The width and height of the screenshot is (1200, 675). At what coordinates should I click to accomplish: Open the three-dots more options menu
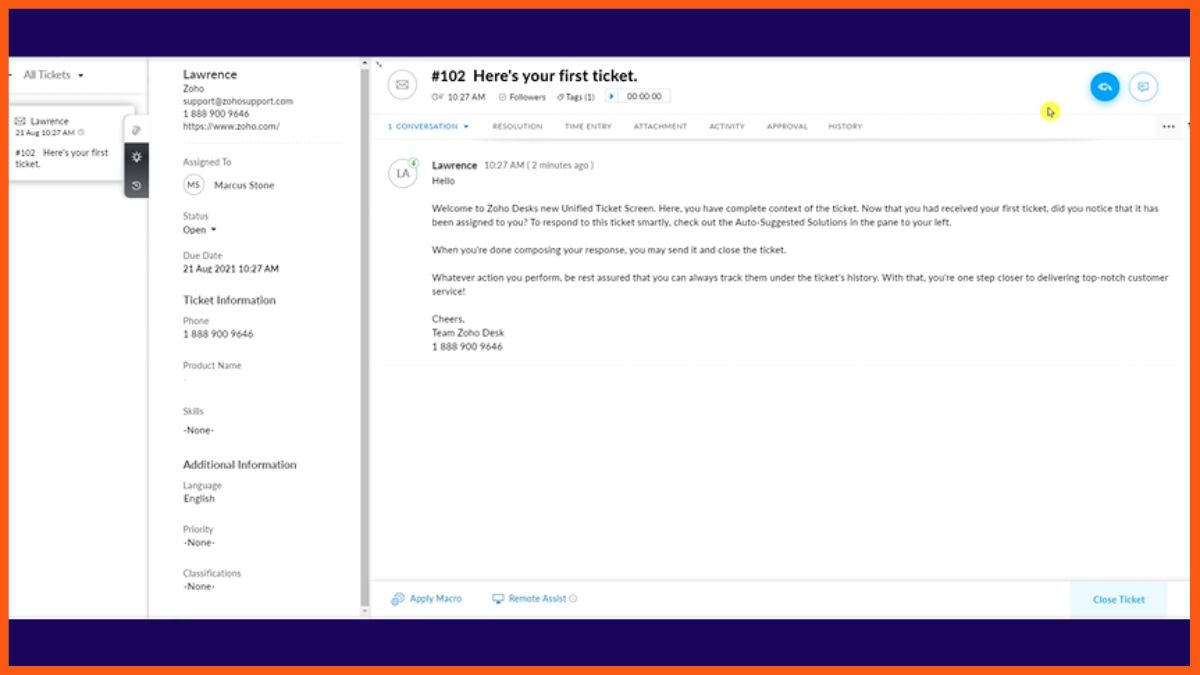1169,127
